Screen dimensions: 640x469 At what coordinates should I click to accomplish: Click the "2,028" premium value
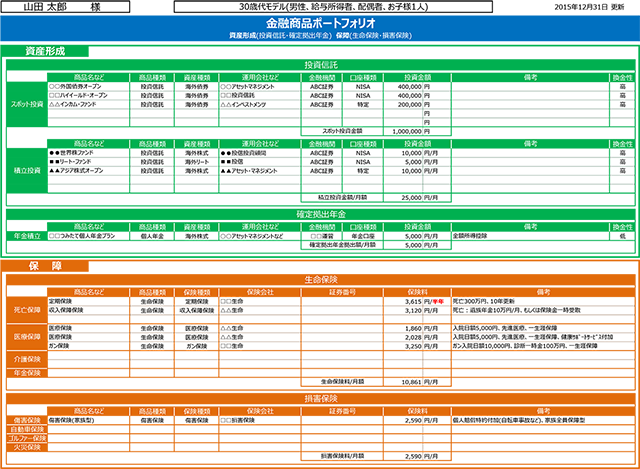click(x=413, y=337)
